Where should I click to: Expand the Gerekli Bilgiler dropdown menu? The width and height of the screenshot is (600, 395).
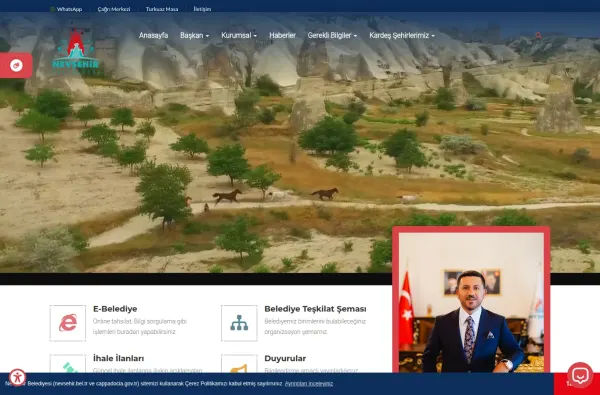[332, 35]
